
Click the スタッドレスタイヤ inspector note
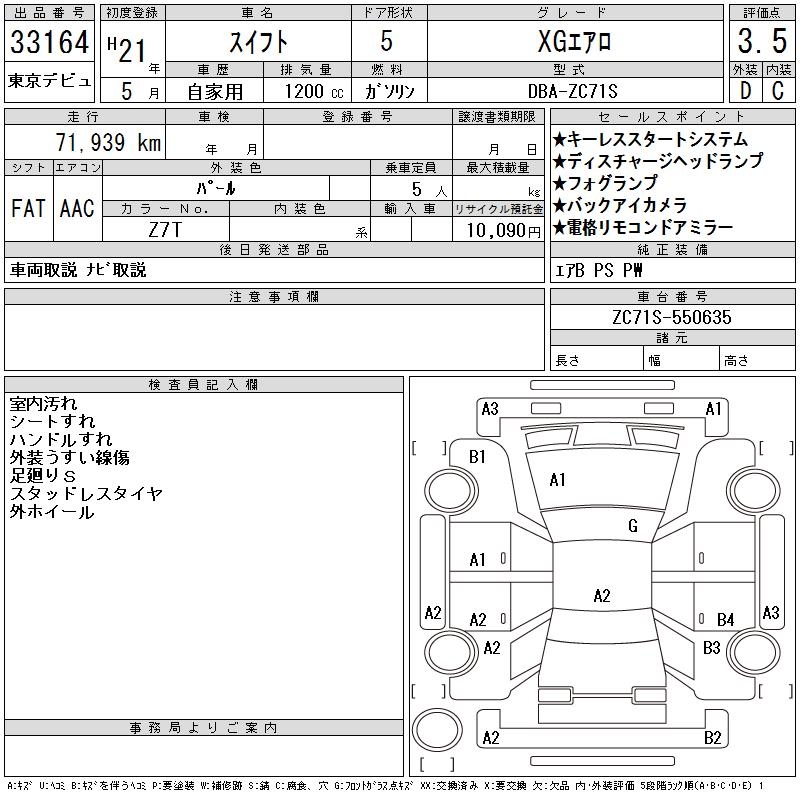86,494
